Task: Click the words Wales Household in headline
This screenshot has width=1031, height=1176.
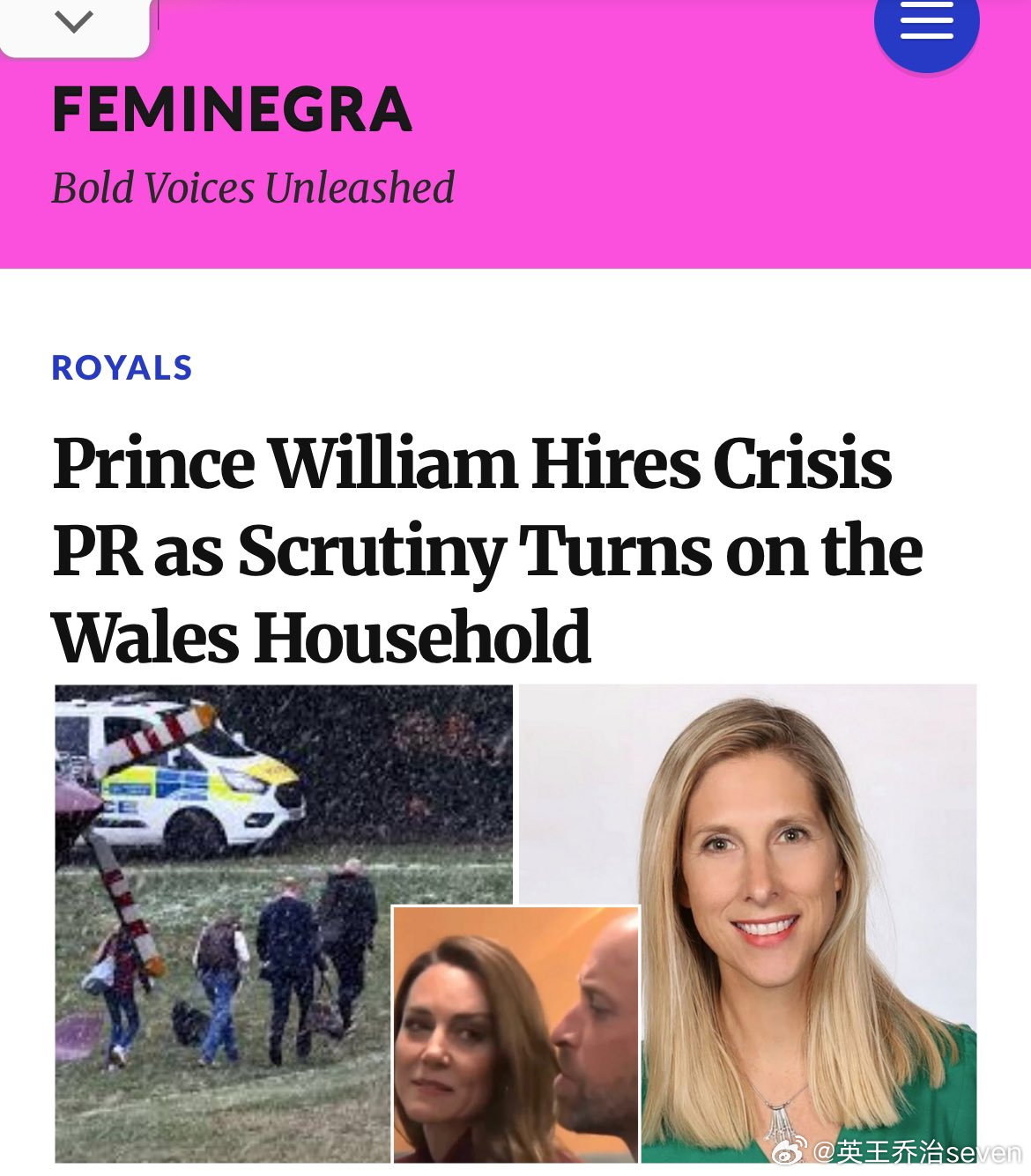Action: tap(322, 636)
